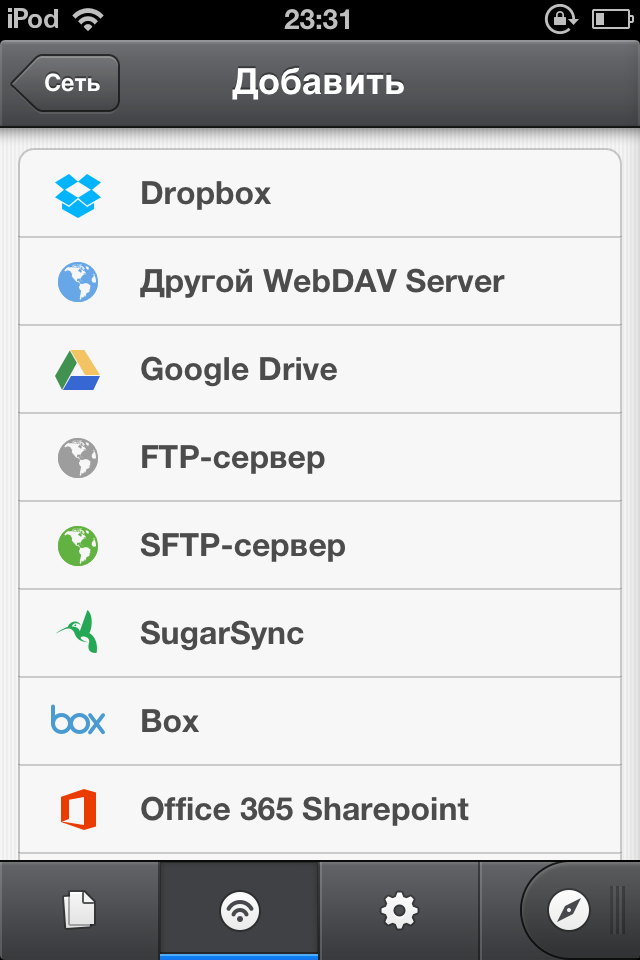
Task: Tap the green globe SFTP icon
Action: 78,546
